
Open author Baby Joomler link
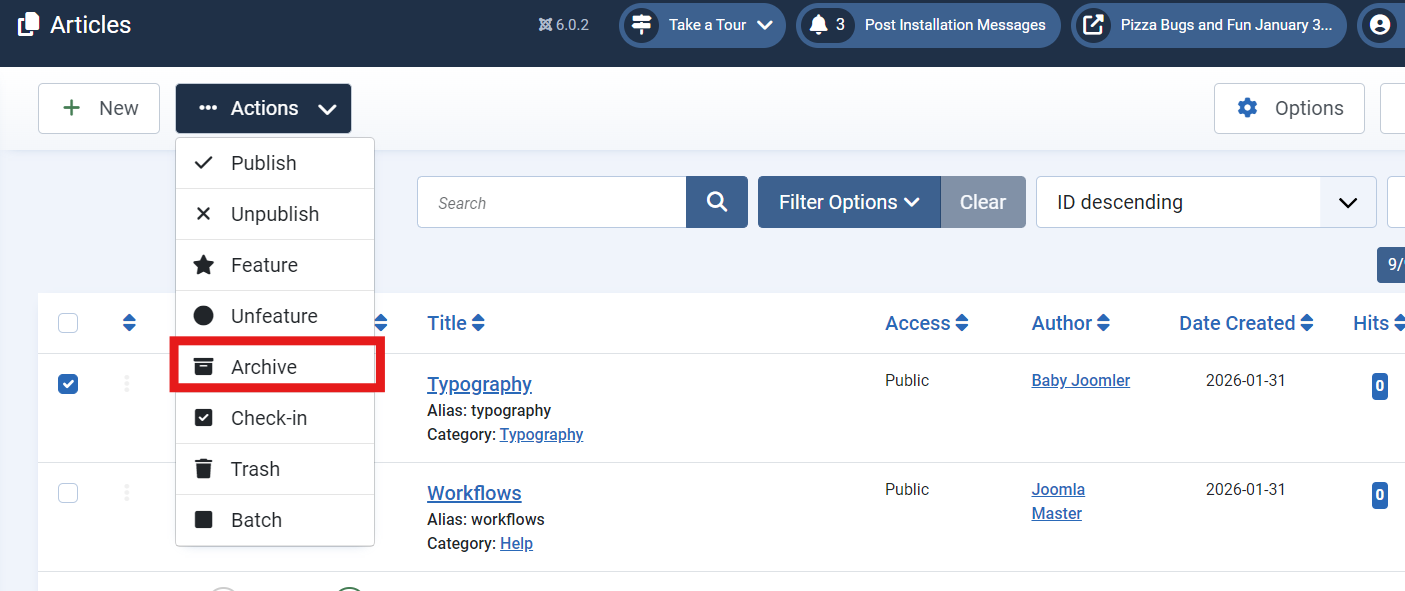point(1081,380)
